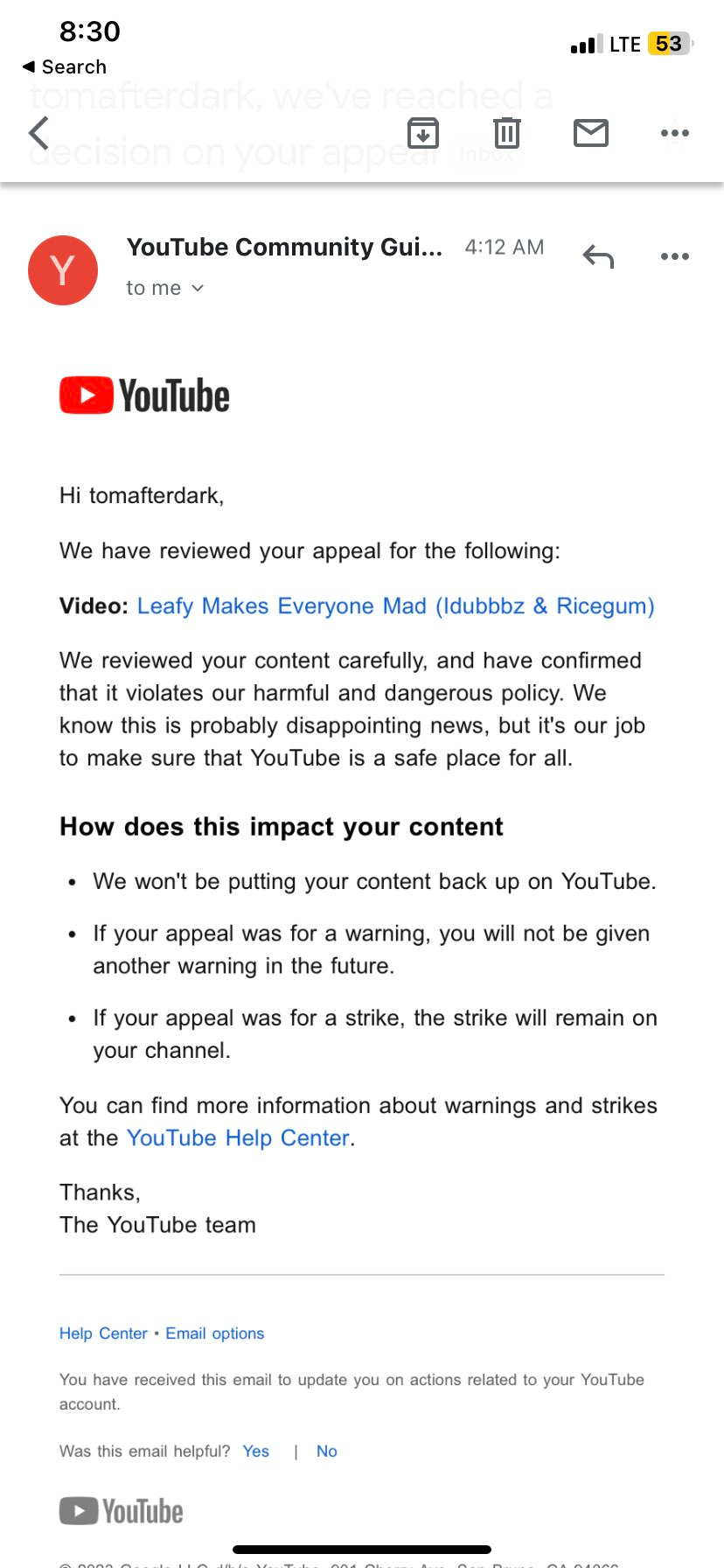724x1568 pixels.
Task: Expand recipient details next to 'to me'
Action: pyautogui.click(x=198, y=288)
